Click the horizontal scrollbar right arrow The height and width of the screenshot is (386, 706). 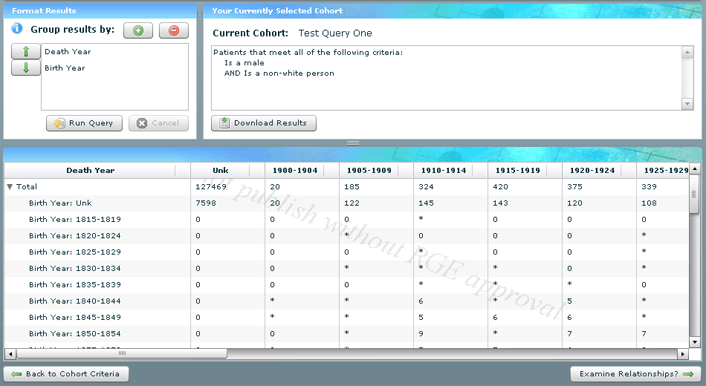pyautogui.click(x=683, y=354)
